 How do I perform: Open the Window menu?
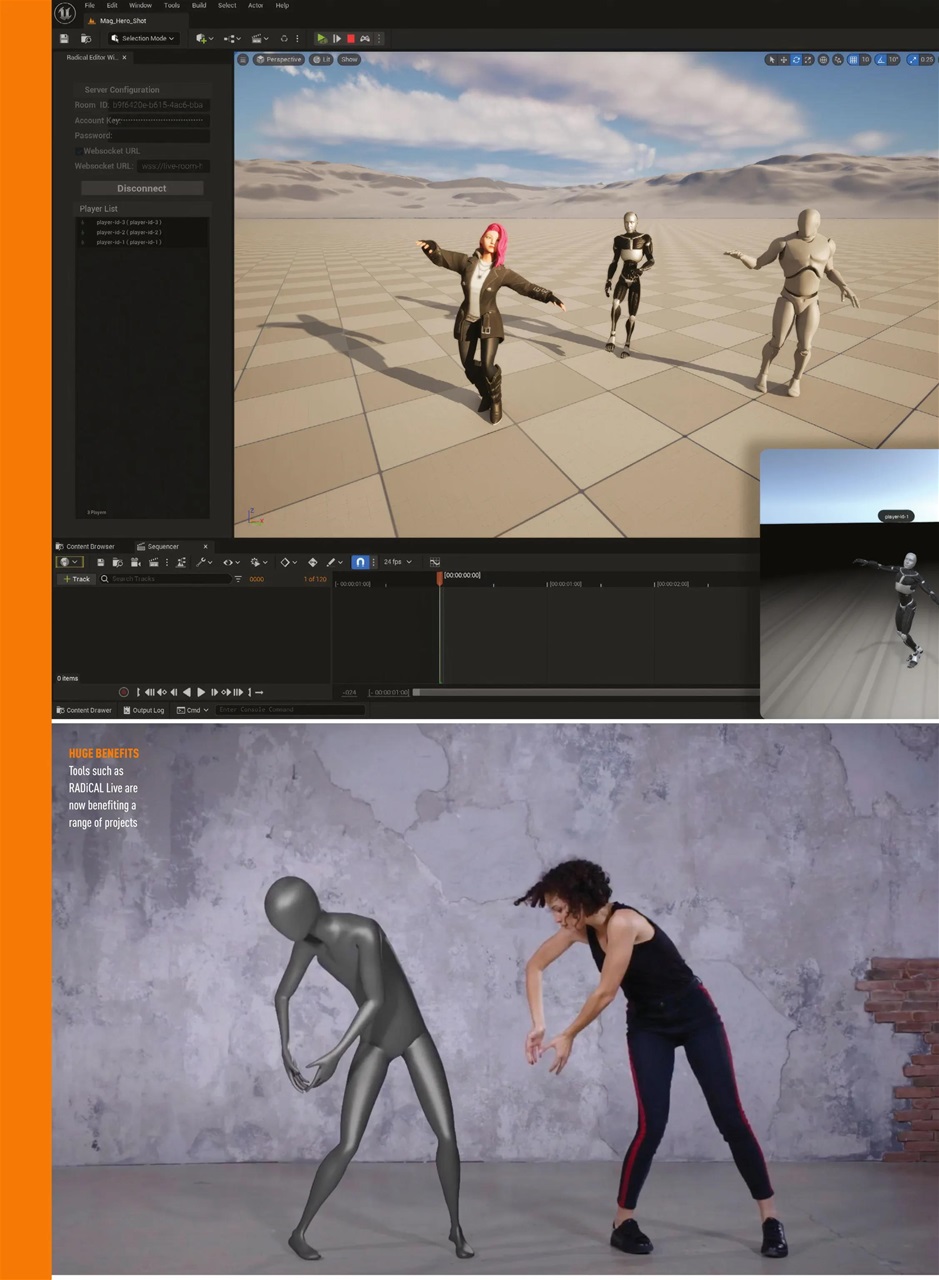[140, 5]
